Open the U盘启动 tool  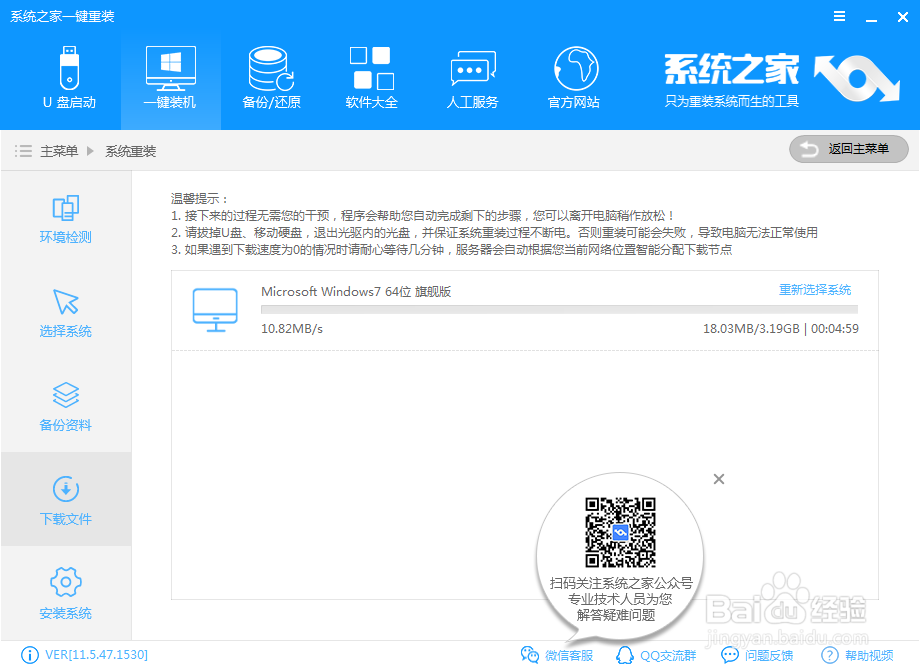click(x=69, y=78)
